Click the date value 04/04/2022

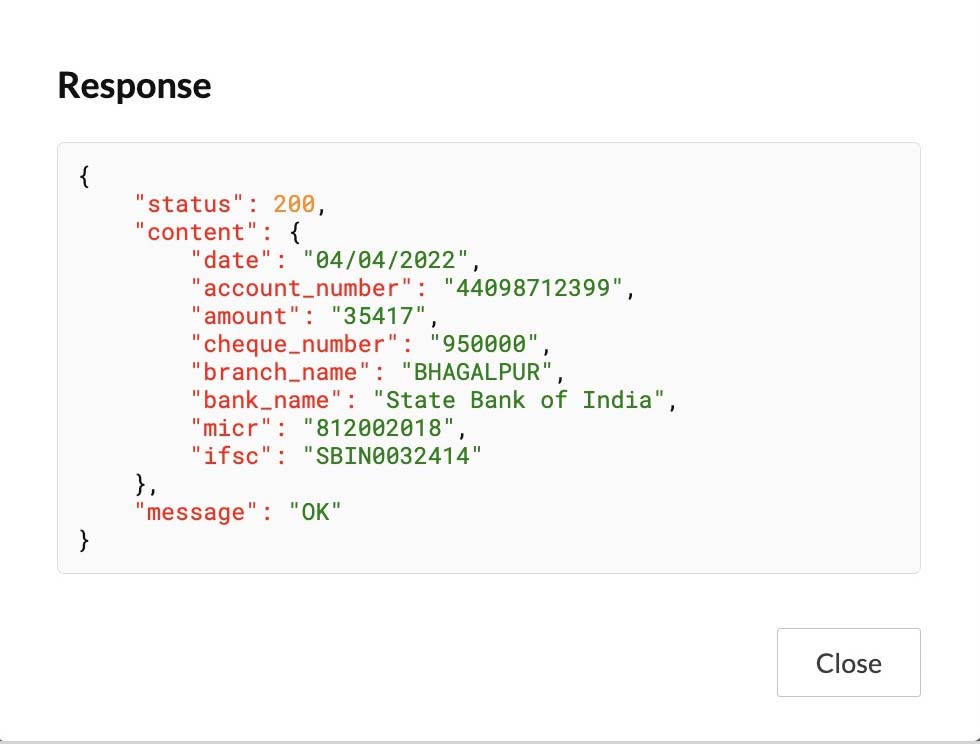coord(385,261)
